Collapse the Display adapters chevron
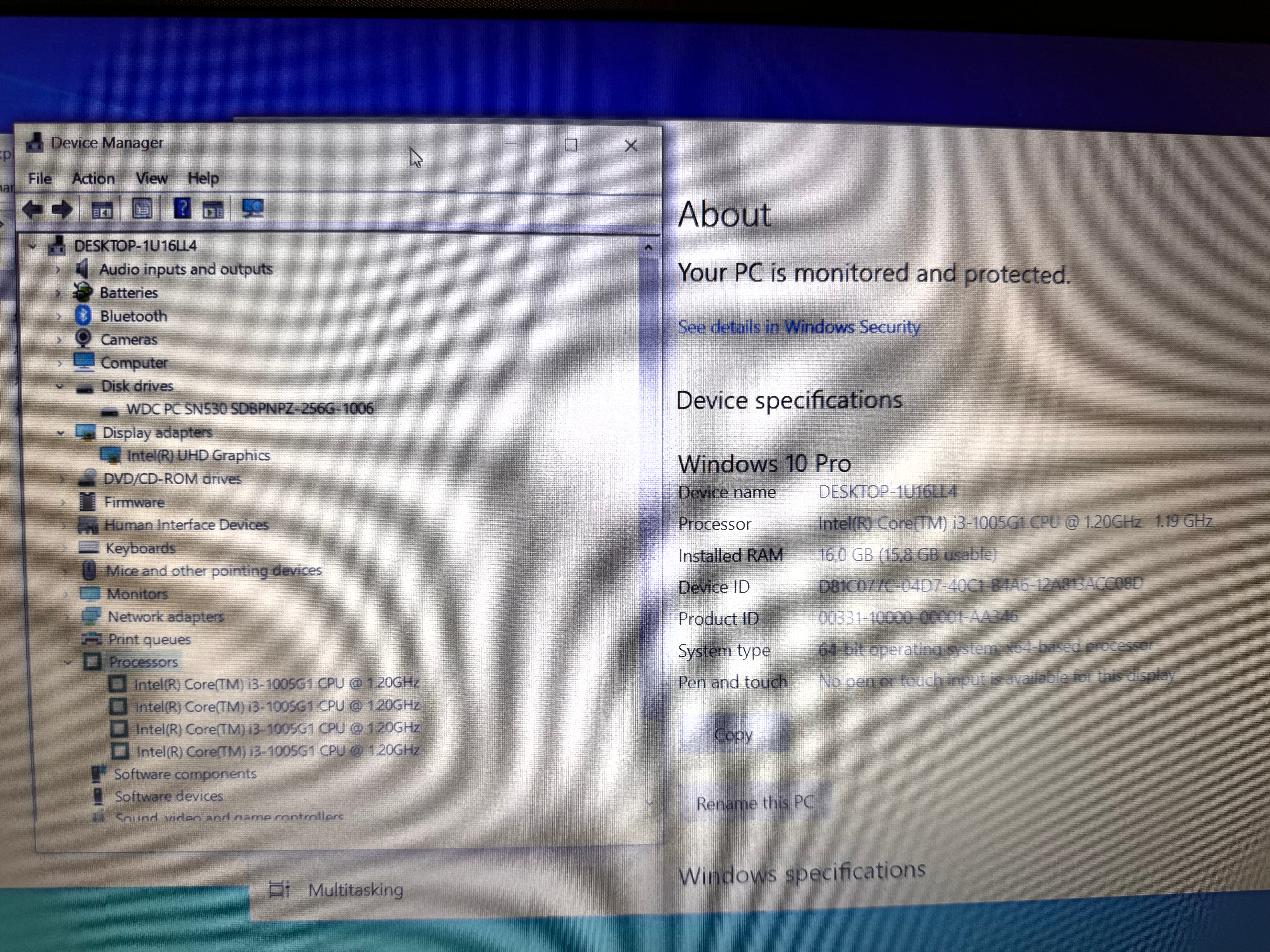Viewport: 1270px width, 952px height. point(61,433)
